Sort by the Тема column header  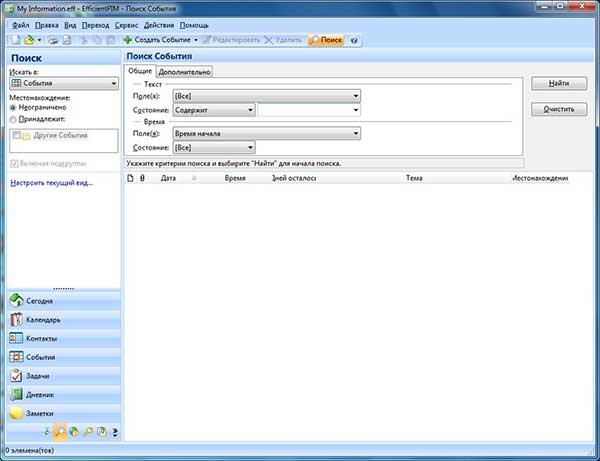(x=414, y=178)
